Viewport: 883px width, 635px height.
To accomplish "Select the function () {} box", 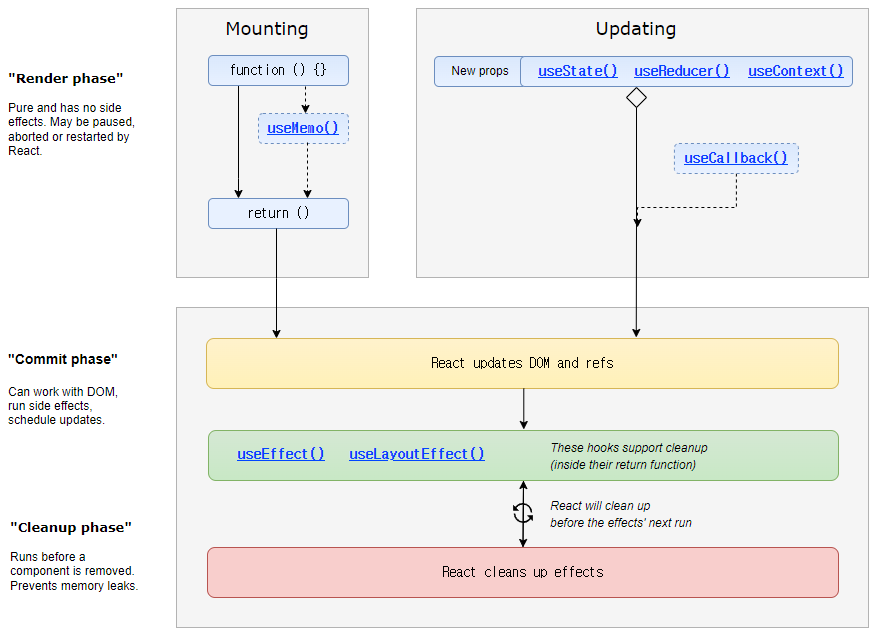I will pos(278,70).
